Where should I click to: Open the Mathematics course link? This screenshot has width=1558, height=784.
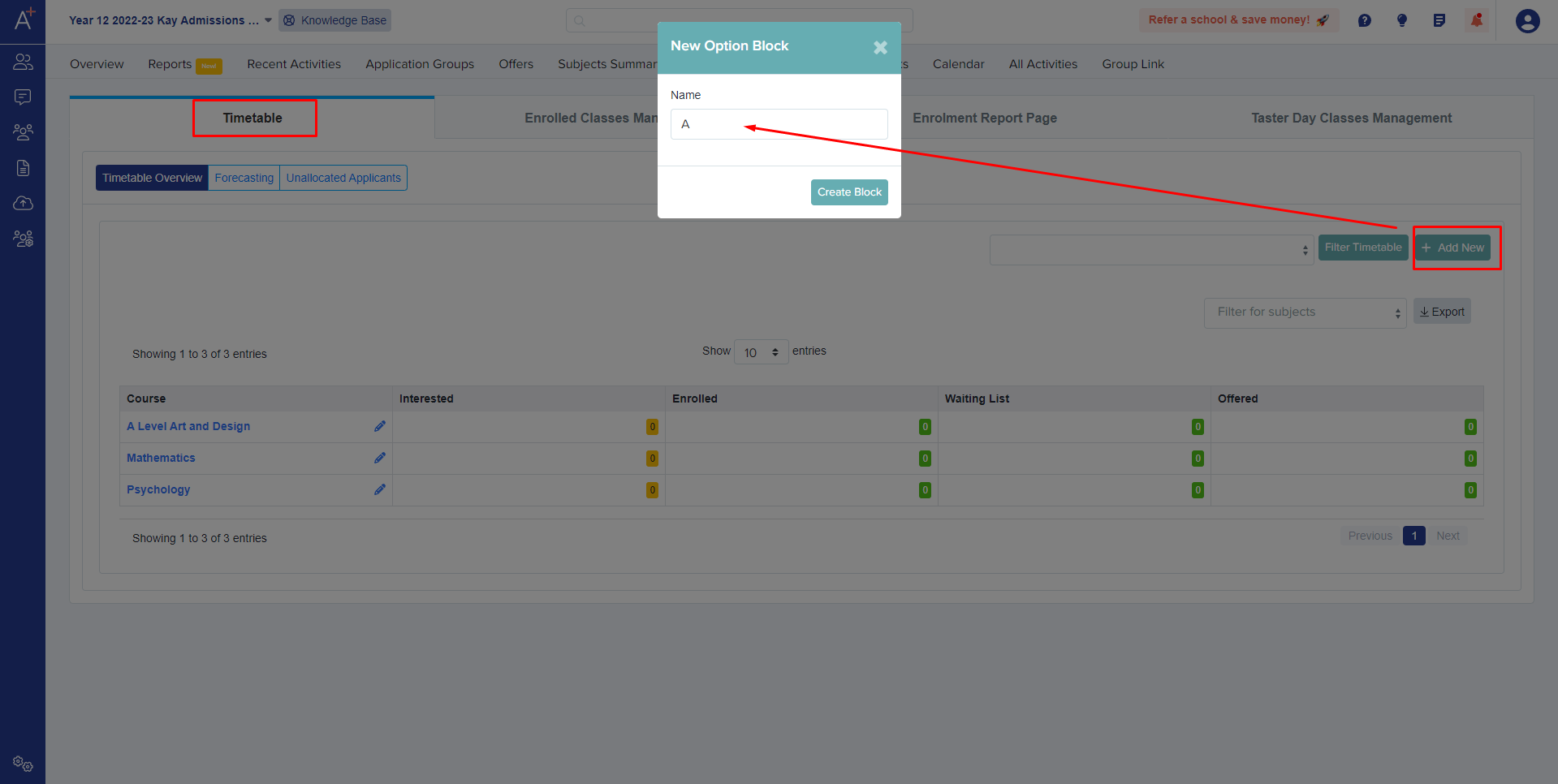[x=161, y=458]
